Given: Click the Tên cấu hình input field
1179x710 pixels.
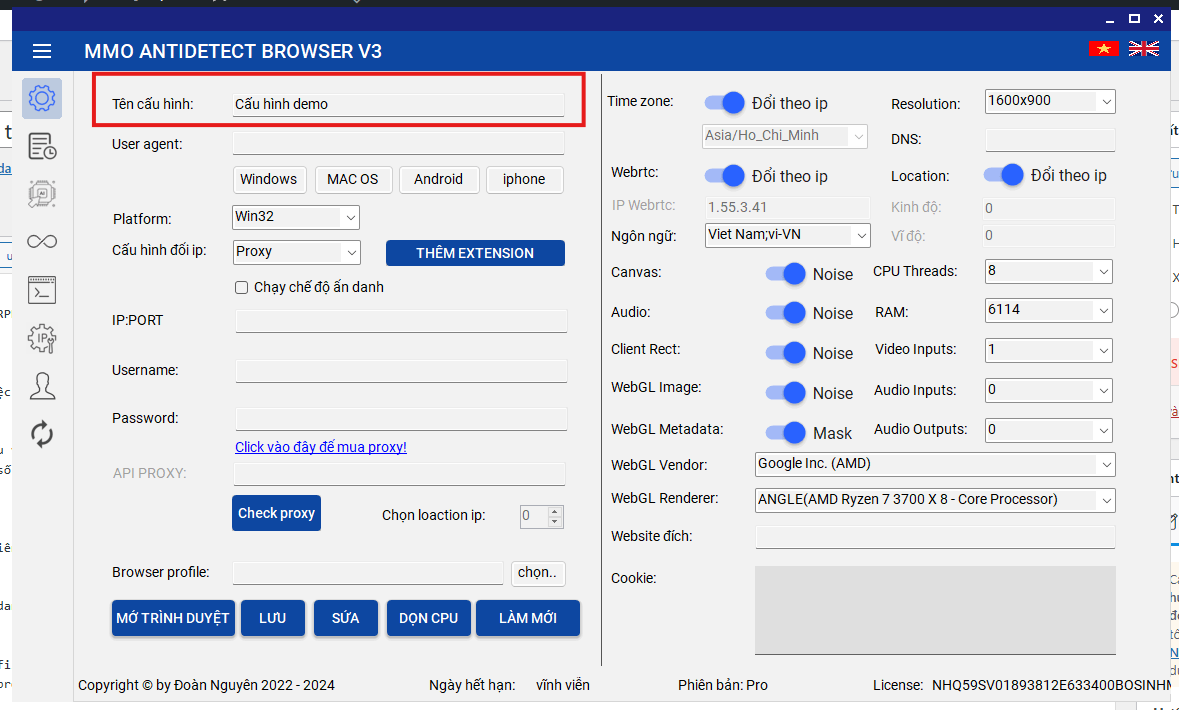Looking at the screenshot, I should point(399,105).
